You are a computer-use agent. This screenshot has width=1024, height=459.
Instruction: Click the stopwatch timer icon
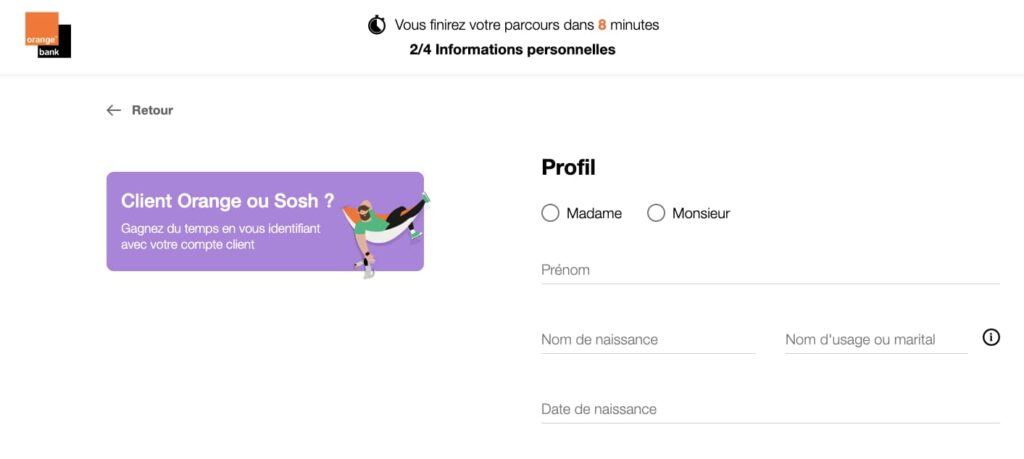(x=377, y=25)
